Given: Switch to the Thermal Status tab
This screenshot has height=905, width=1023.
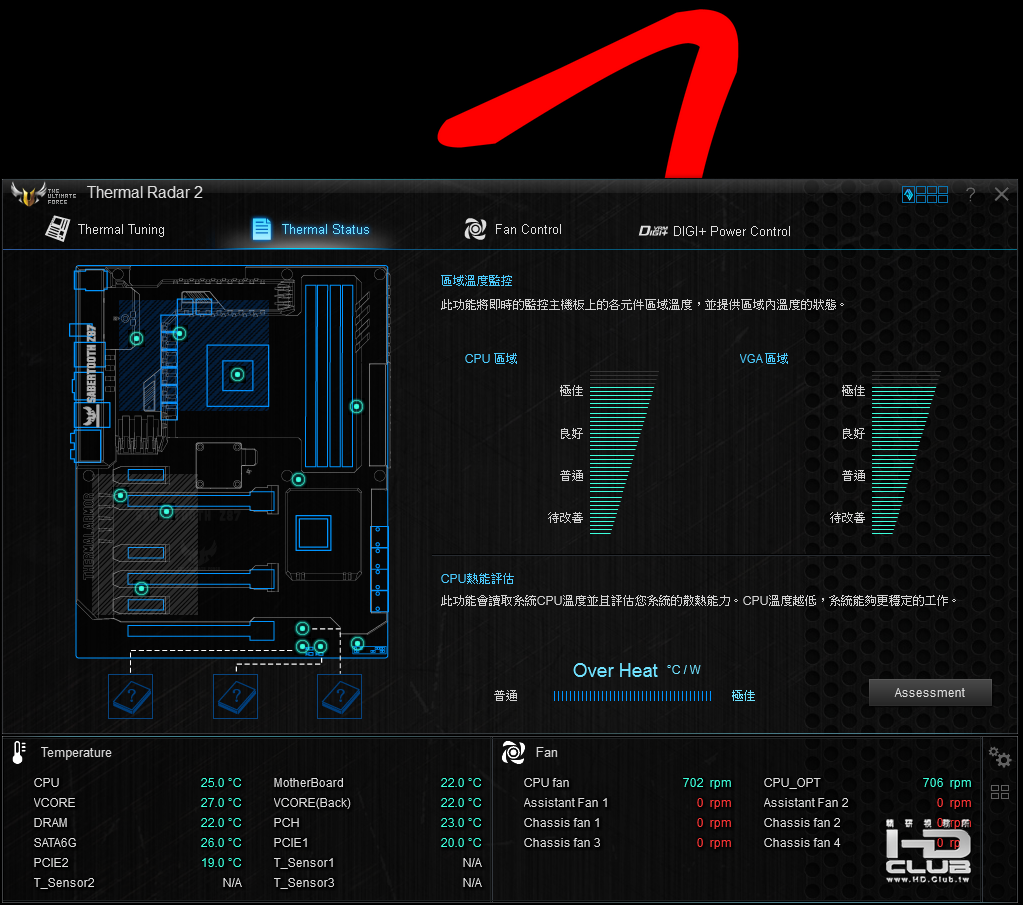Looking at the screenshot, I should [x=311, y=230].
